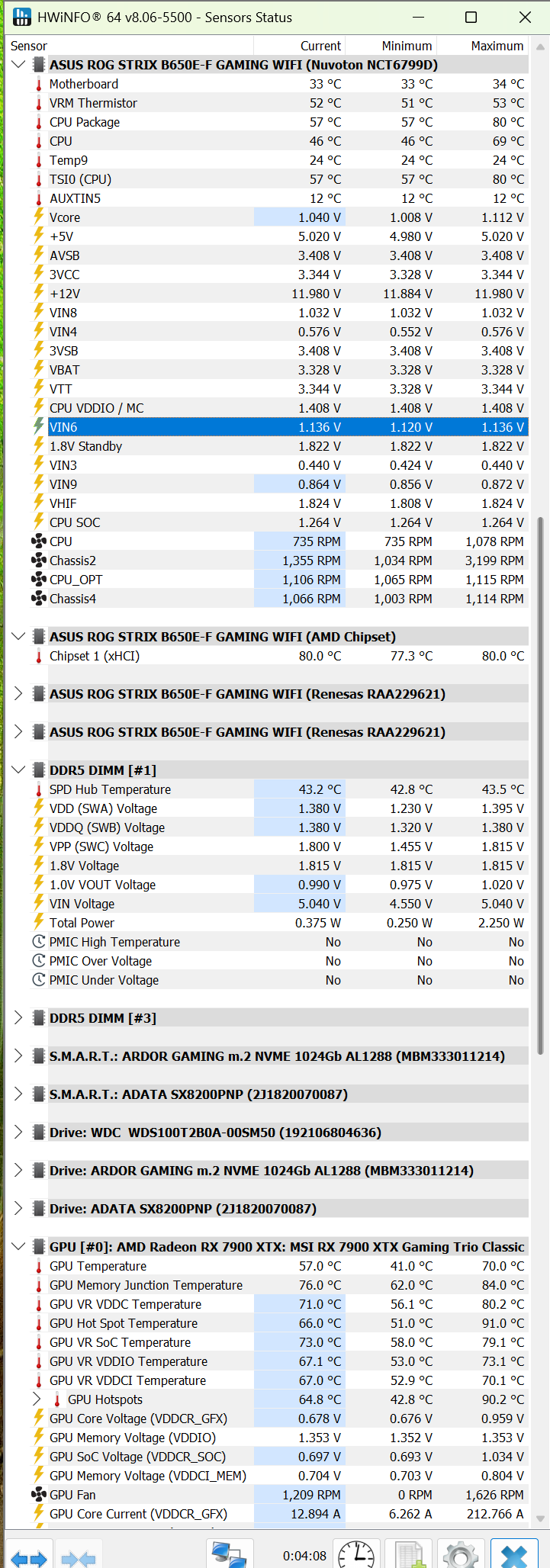This screenshot has width=550, height=1568.
Task: Click the Current column header
Action: tap(320, 46)
